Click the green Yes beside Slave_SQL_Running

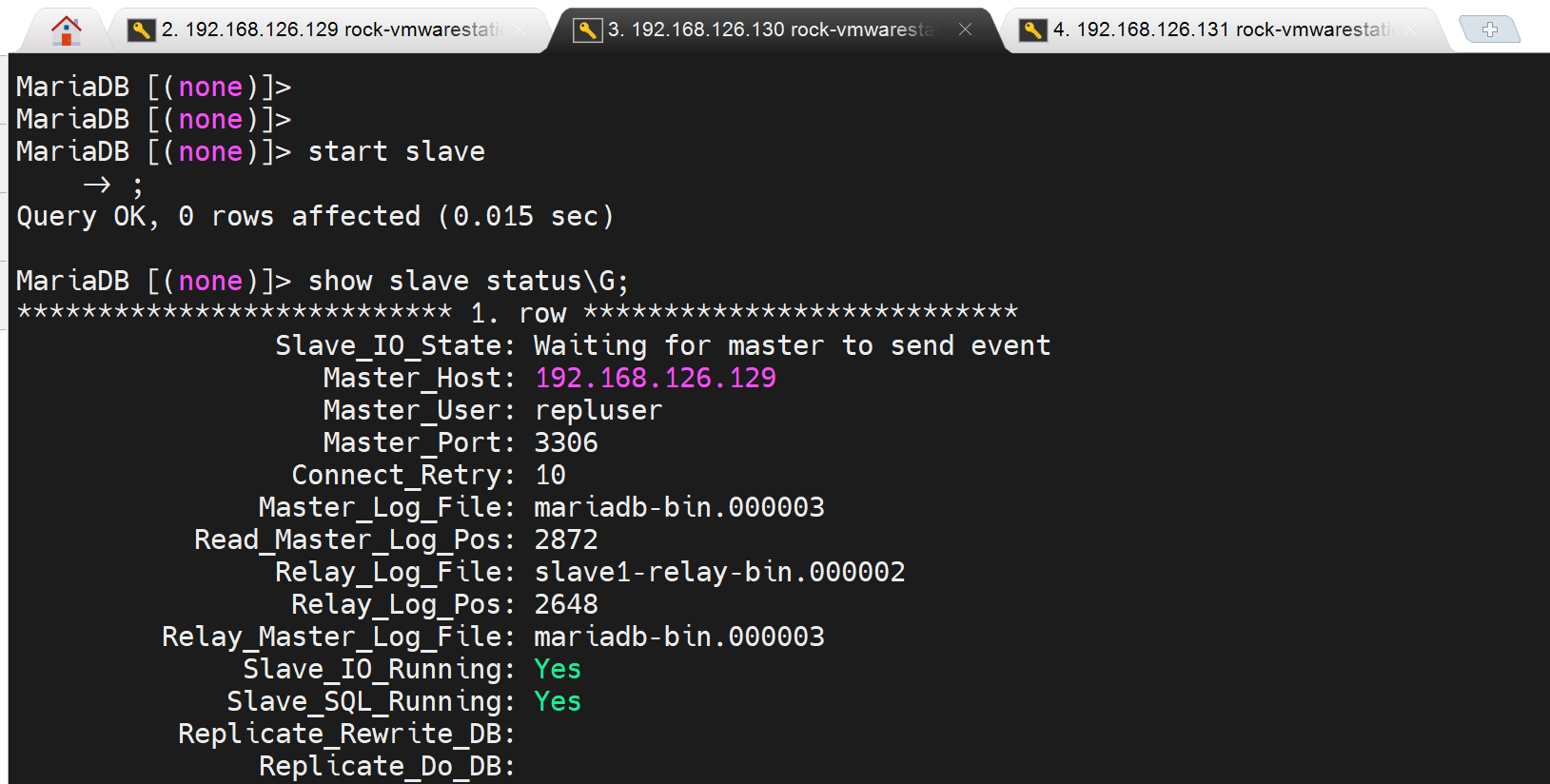(x=558, y=701)
